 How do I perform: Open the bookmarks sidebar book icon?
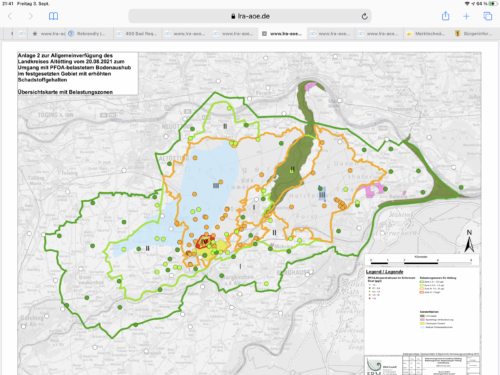[x=53, y=16]
